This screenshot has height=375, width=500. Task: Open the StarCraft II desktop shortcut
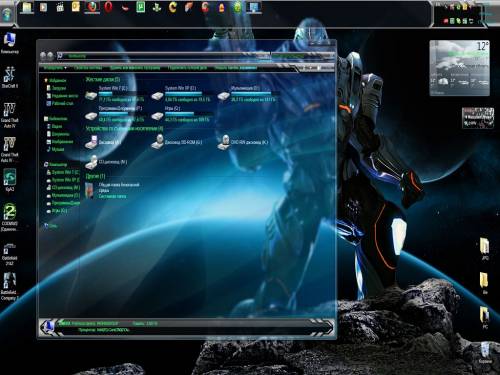click(x=9, y=77)
